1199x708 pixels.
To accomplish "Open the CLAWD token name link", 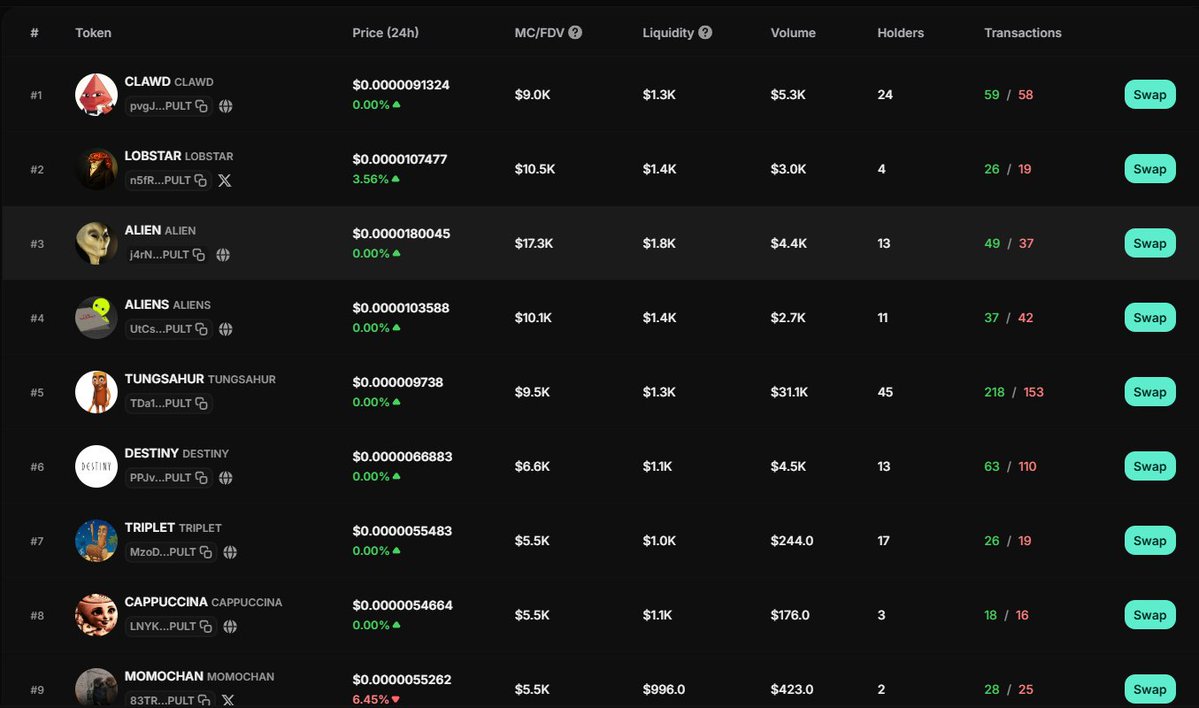I will (x=148, y=81).
